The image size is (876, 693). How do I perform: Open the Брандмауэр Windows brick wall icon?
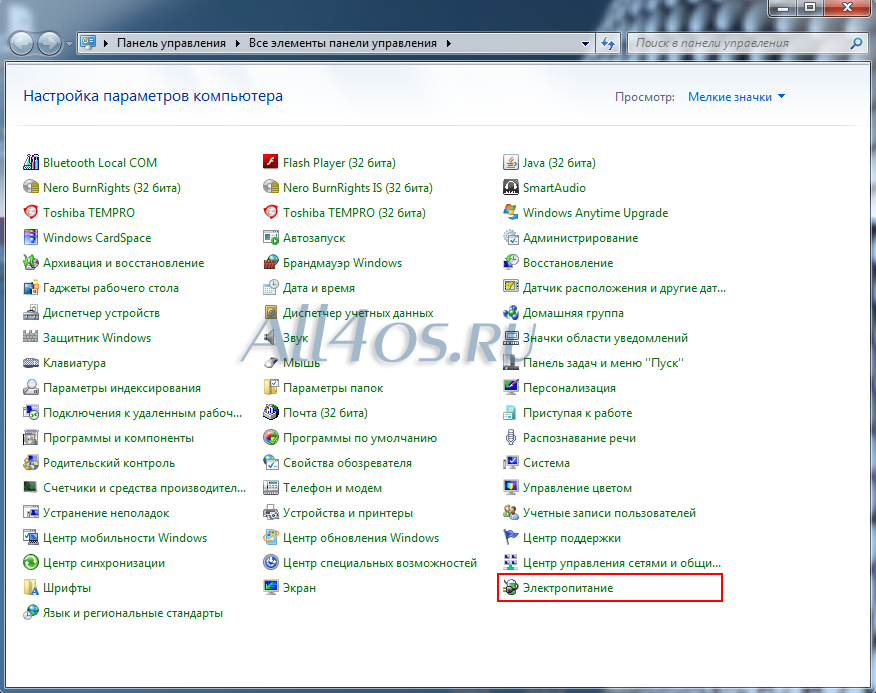coord(270,263)
